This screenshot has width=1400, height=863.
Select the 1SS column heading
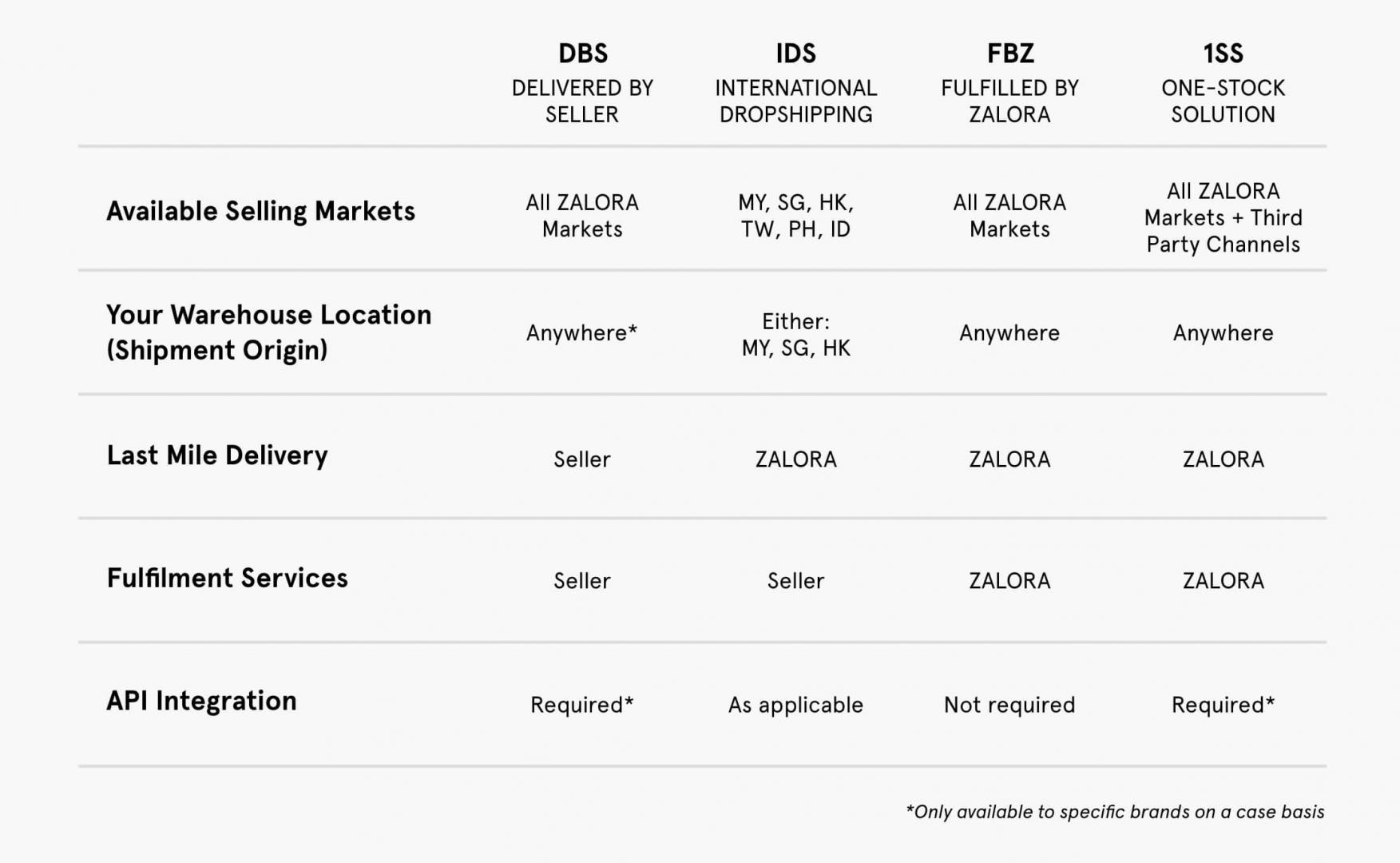pos(1223,54)
